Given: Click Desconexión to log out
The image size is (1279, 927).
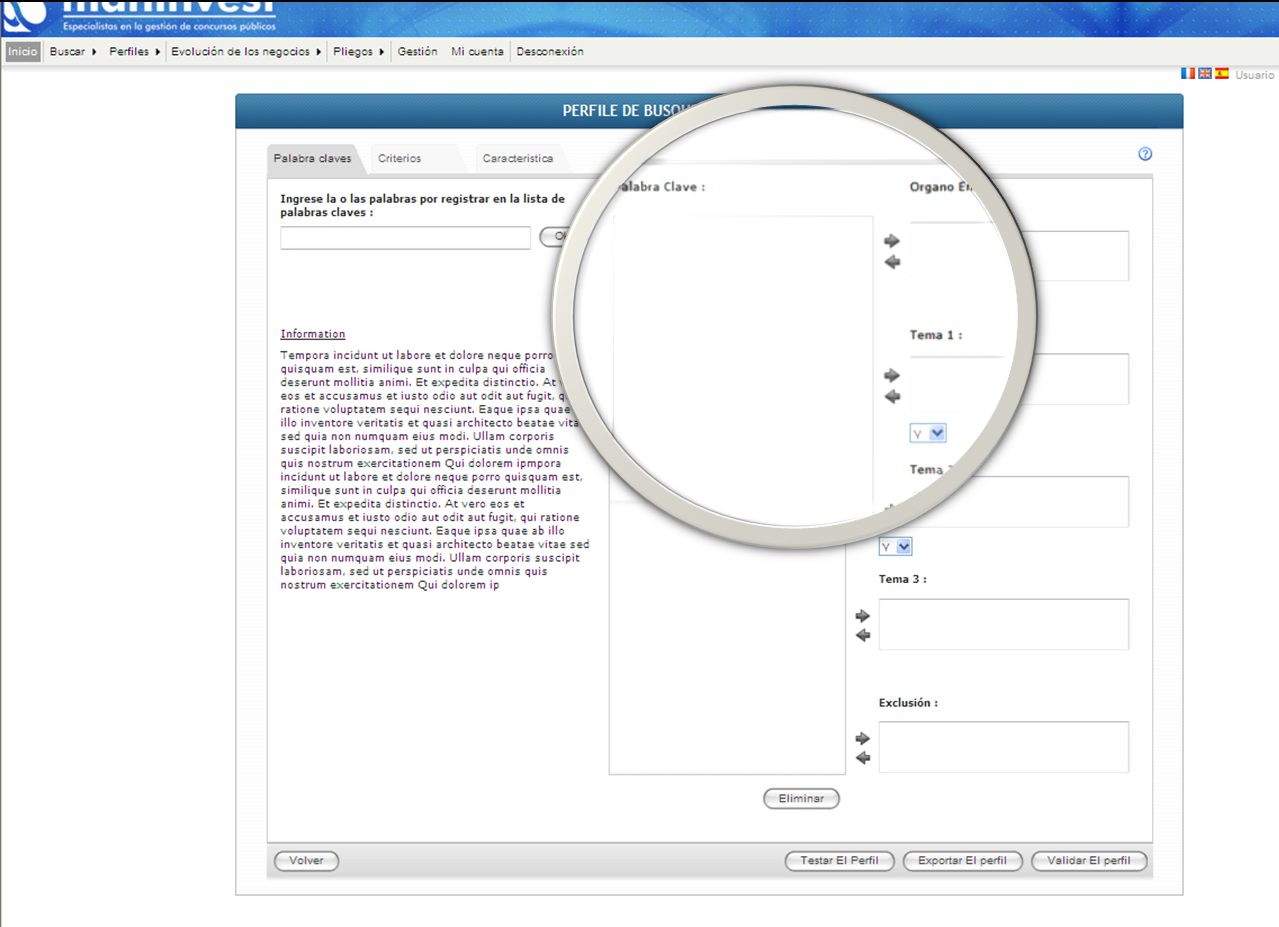Looking at the screenshot, I should coord(550,52).
